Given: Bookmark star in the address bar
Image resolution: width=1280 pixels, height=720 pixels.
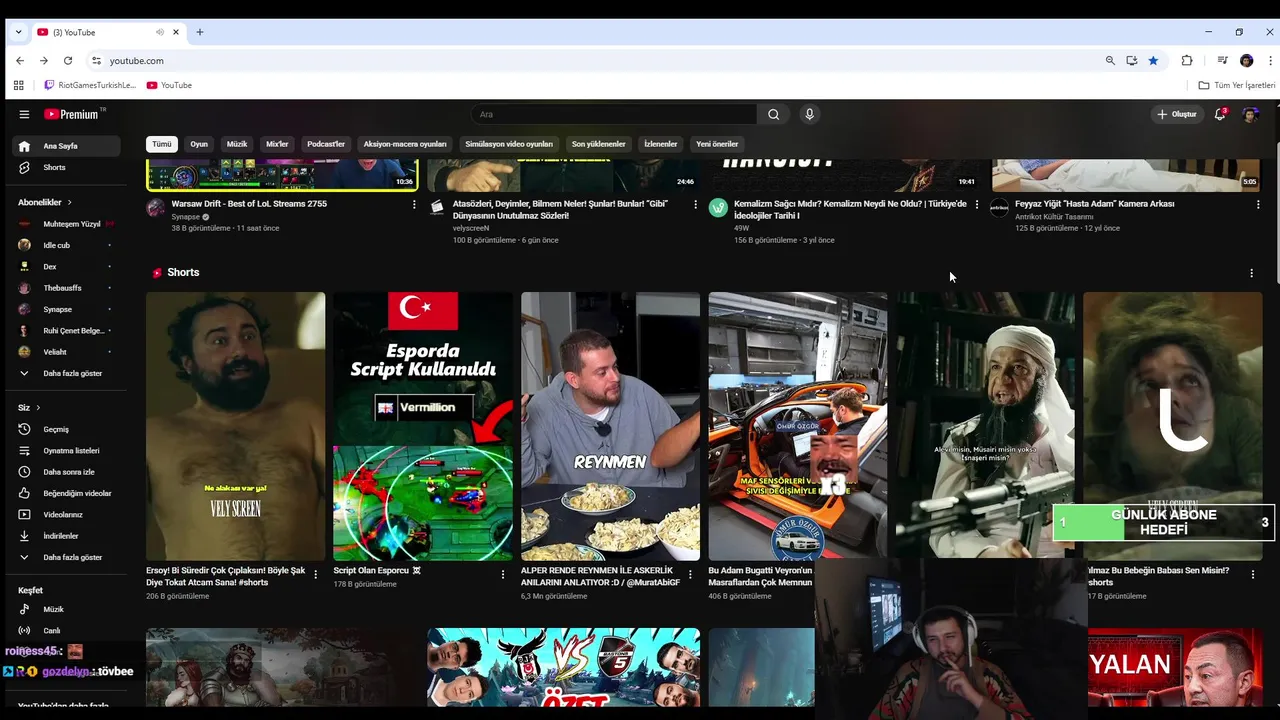Looking at the screenshot, I should pos(1153,61).
